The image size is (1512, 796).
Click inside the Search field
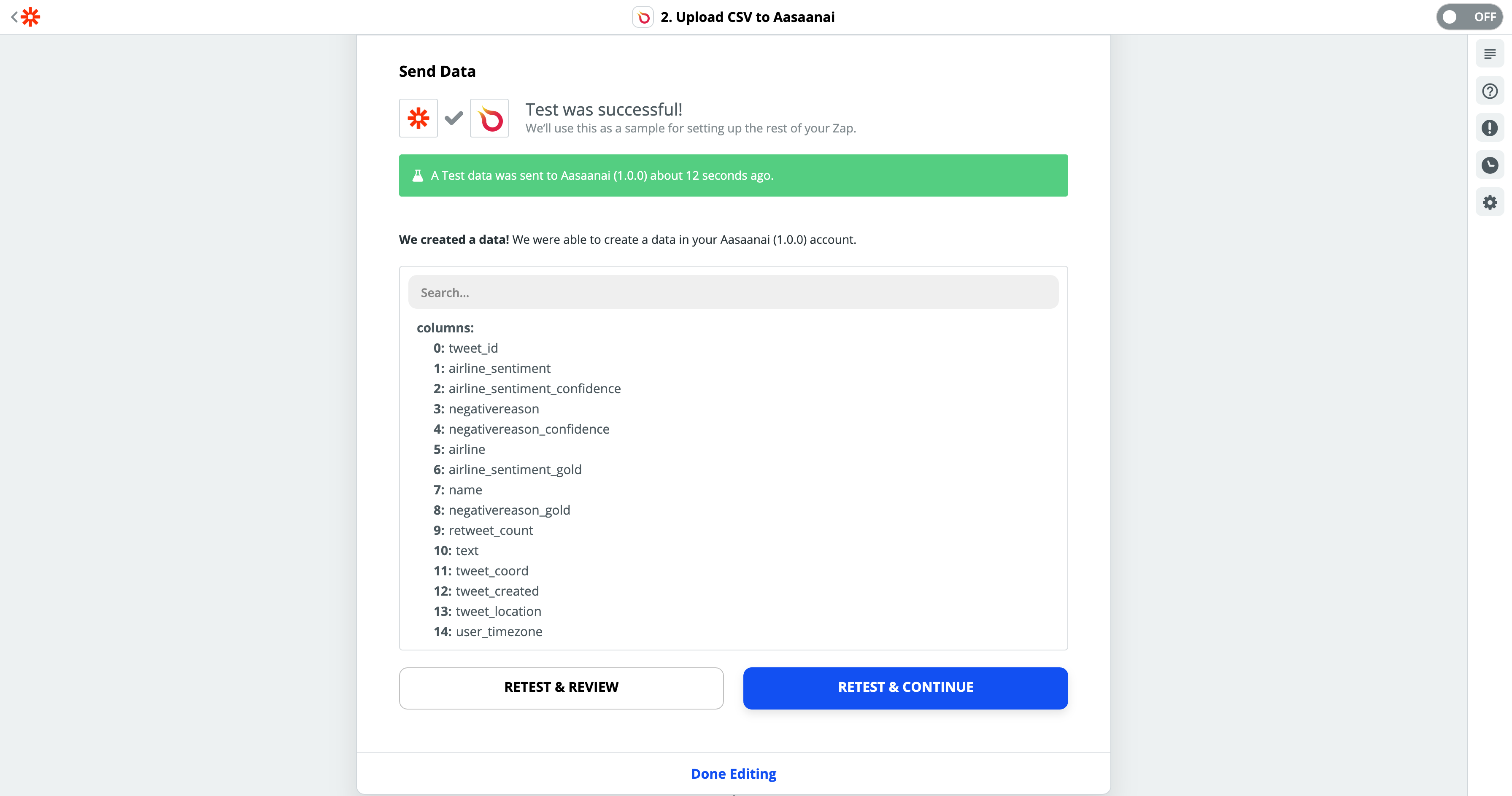pyautogui.click(x=733, y=292)
